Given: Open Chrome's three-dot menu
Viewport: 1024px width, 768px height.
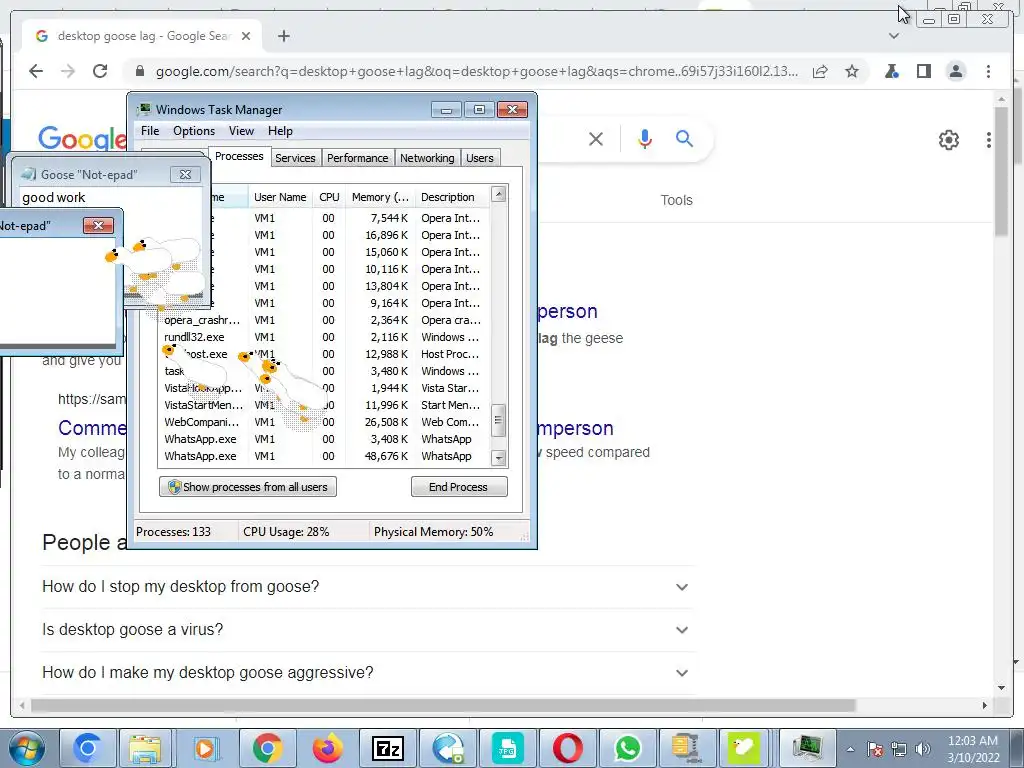Looking at the screenshot, I should (988, 71).
